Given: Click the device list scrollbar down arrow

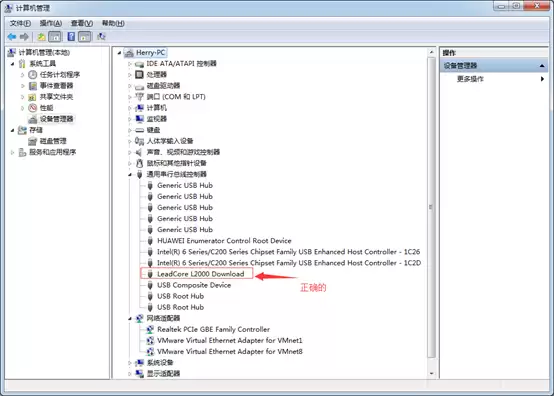Looking at the screenshot, I should 431,373.
